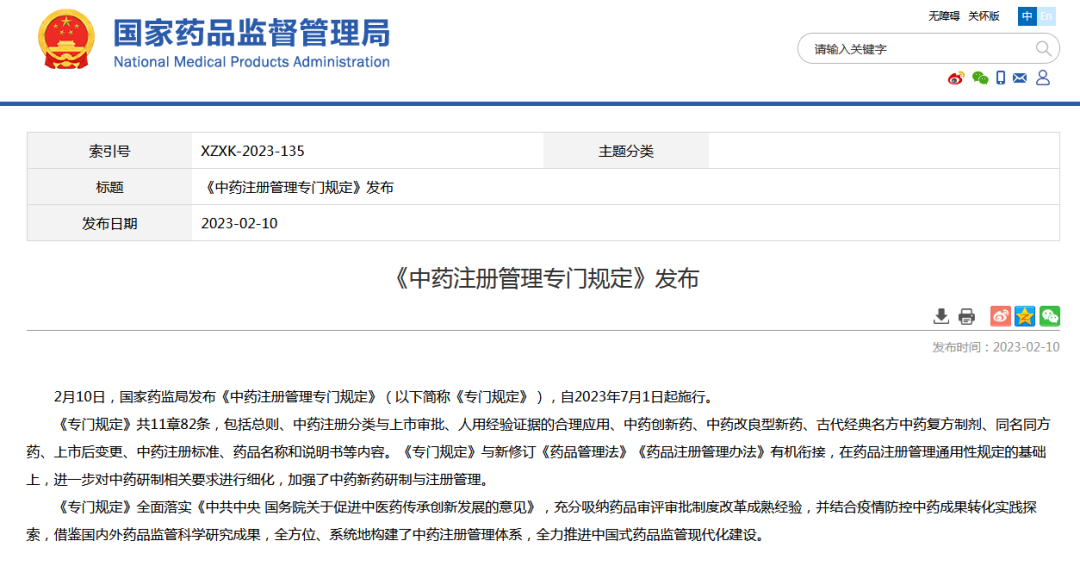
Task: Share article to Weibo
Action: coord(1000,316)
